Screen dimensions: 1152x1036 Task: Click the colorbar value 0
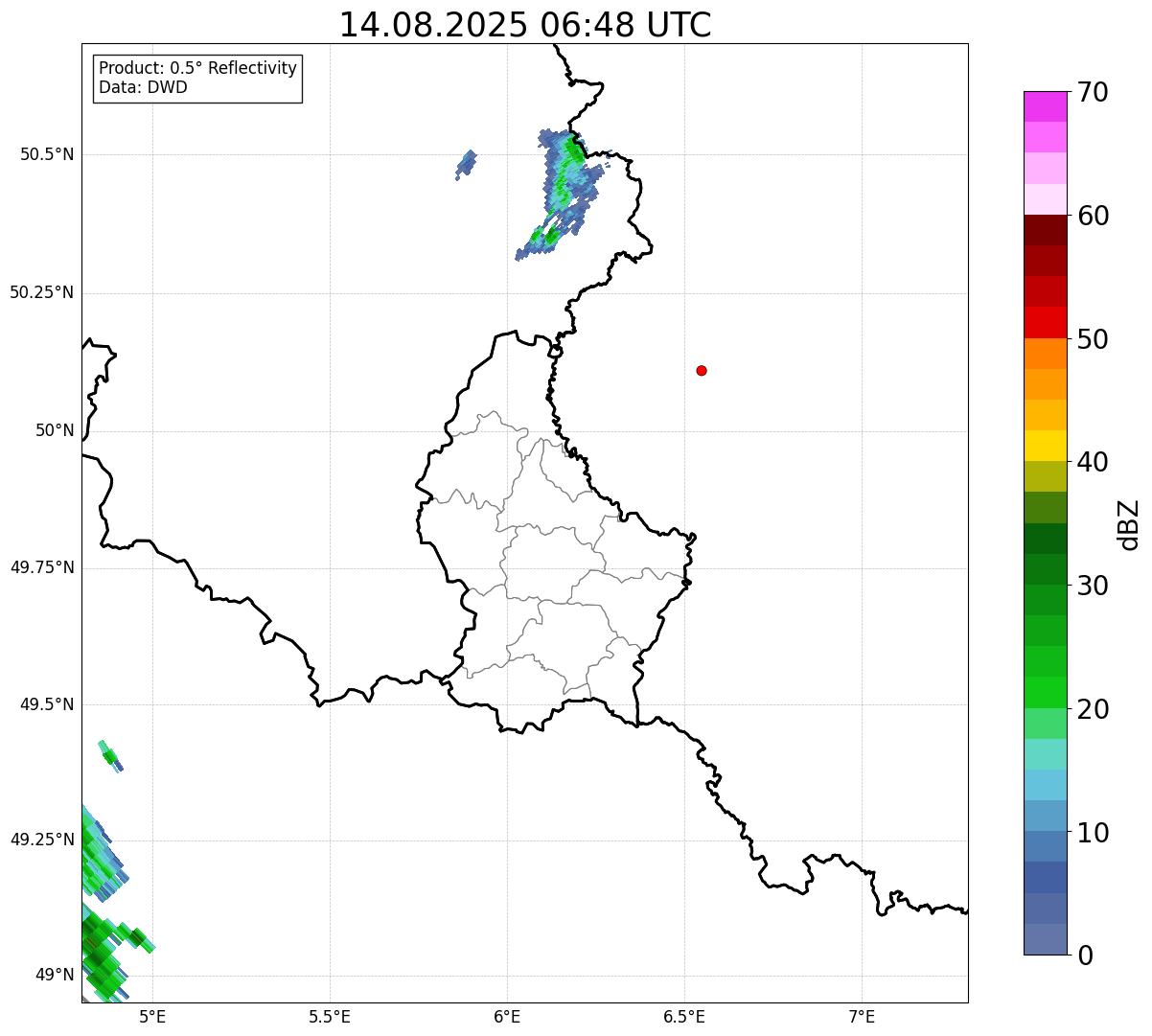[x=1085, y=955]
